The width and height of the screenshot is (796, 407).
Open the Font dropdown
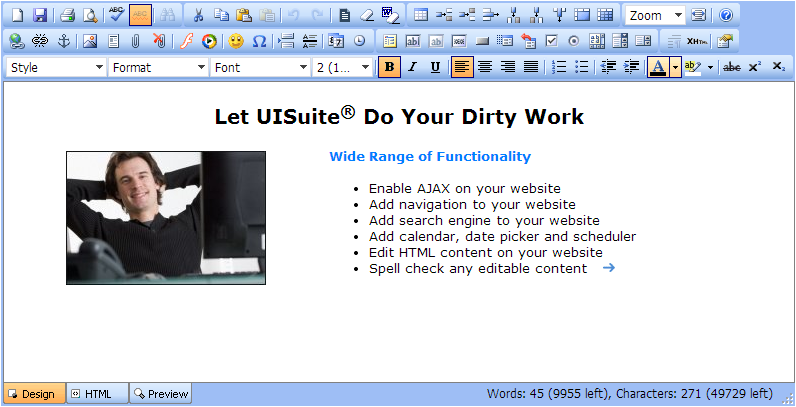tap(260, 67)
